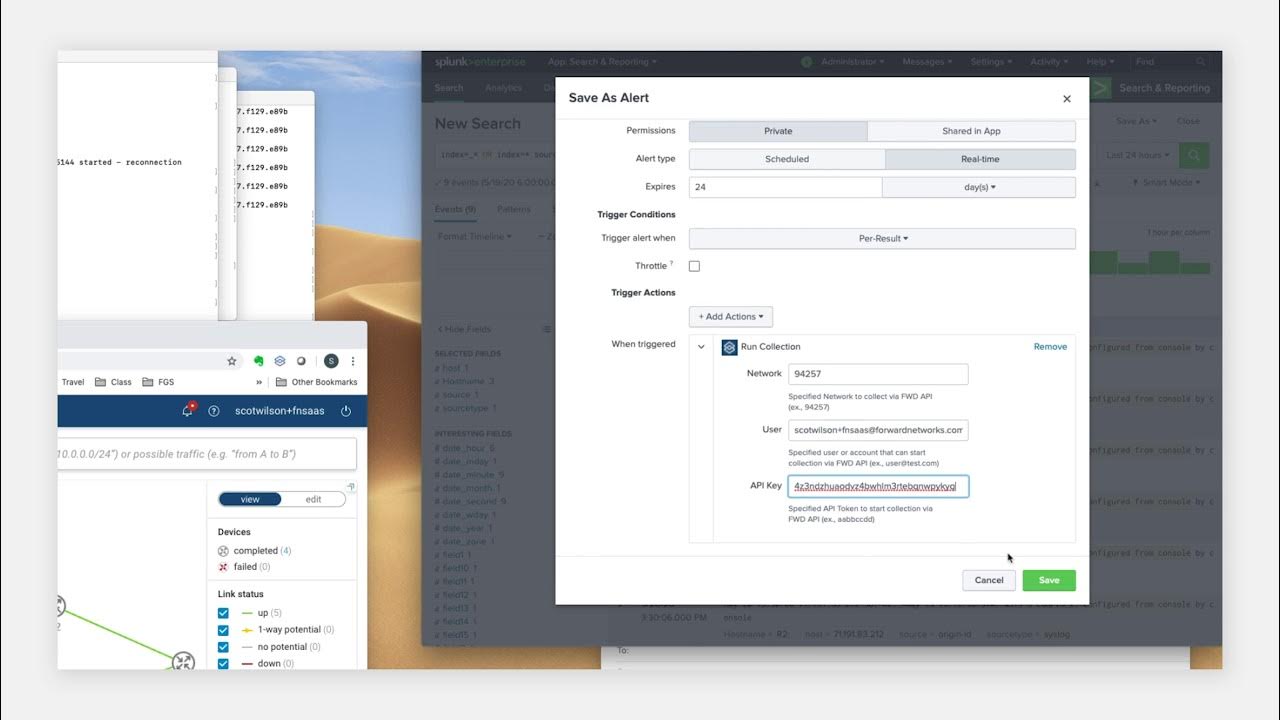Bookmark page with browser star icon
Image resolution: width=1280 pixels, height=720 pixels.
(x=232, y=361)
